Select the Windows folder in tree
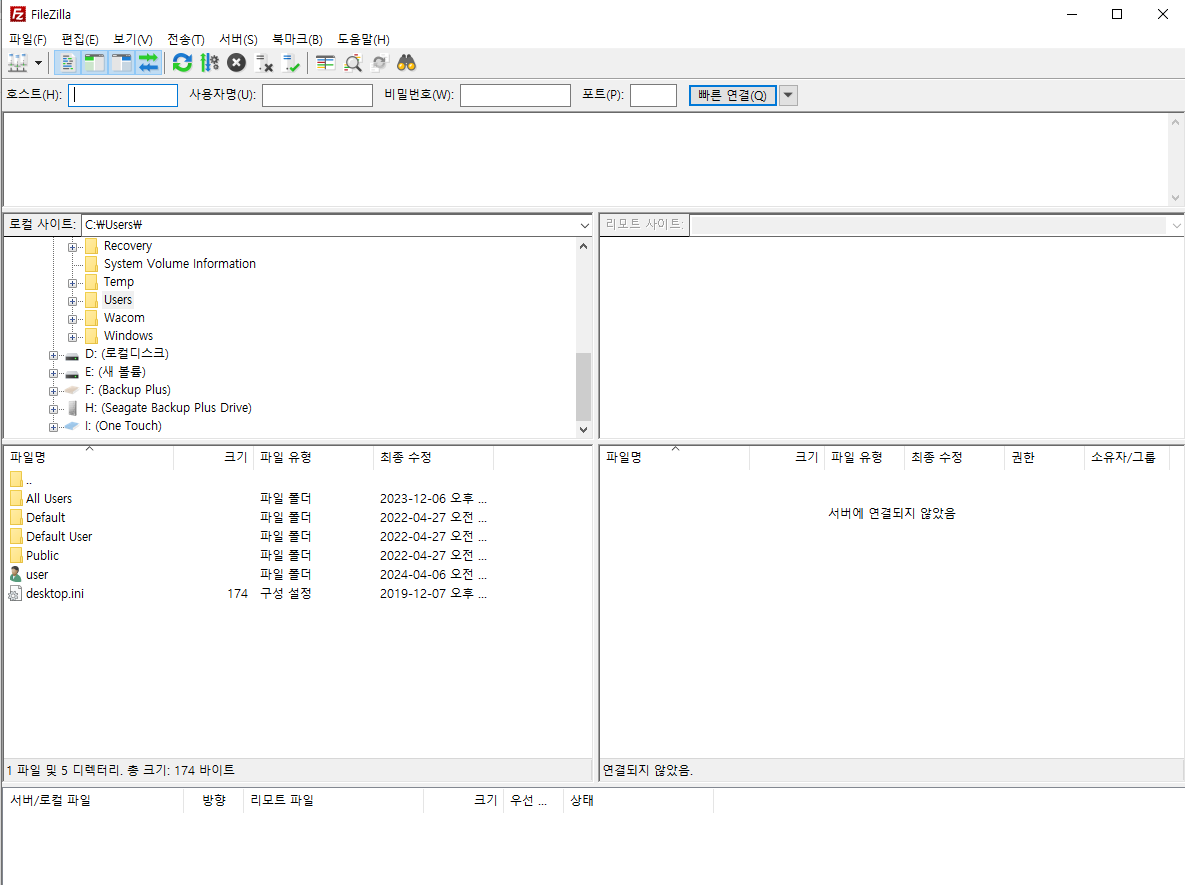The image size is (1185, 885). click(128, 336)
